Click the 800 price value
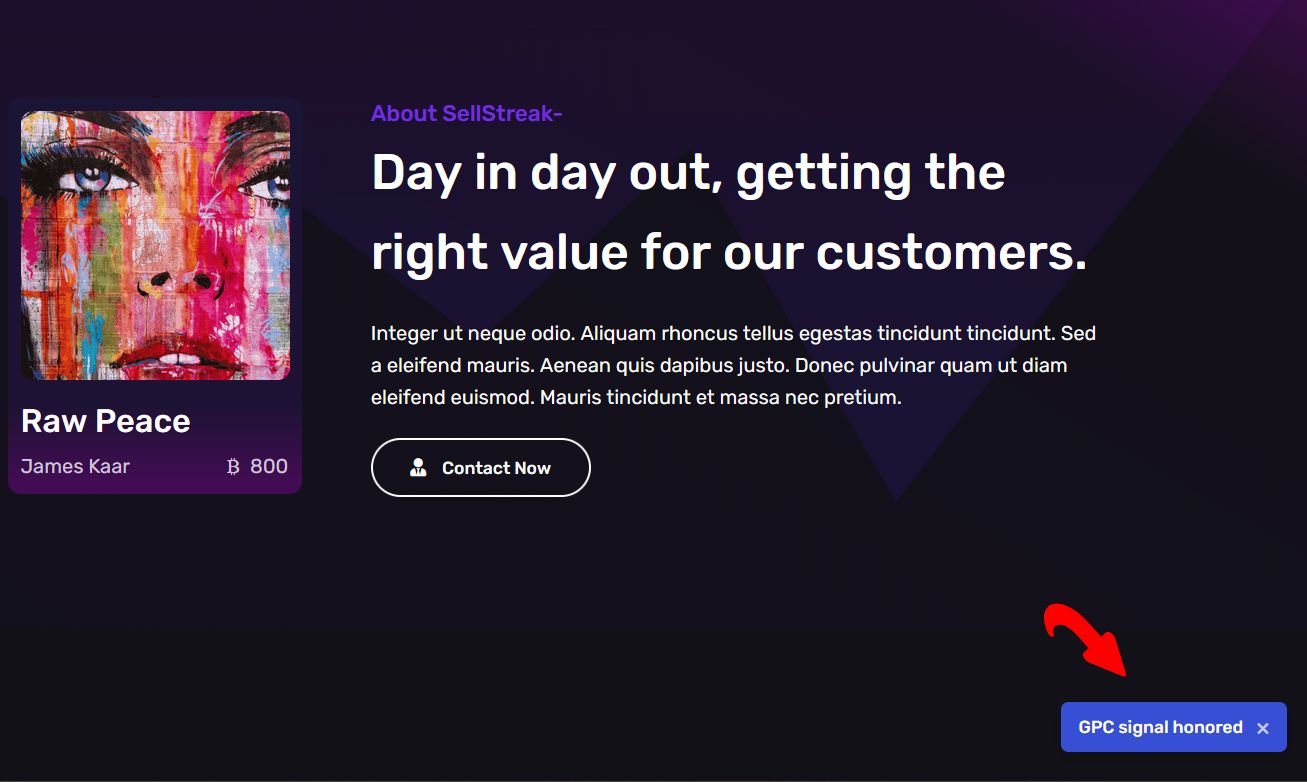Screen dimensions: 1307x782 coord(269,466)
